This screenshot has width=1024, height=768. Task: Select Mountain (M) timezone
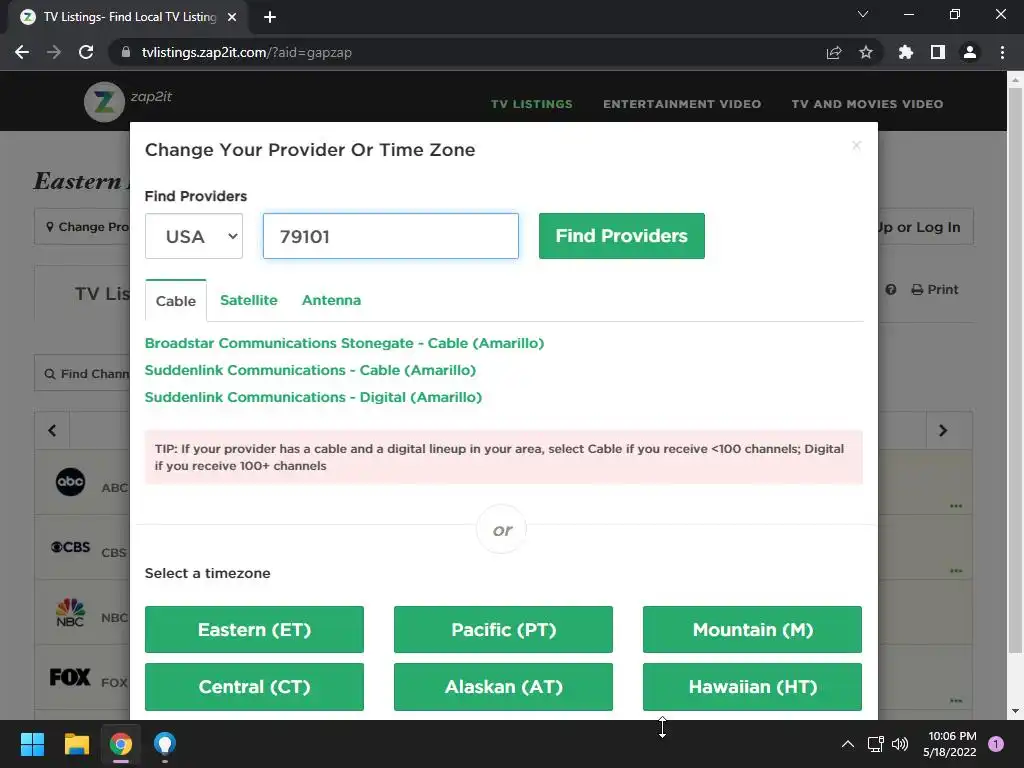point(752,630)
